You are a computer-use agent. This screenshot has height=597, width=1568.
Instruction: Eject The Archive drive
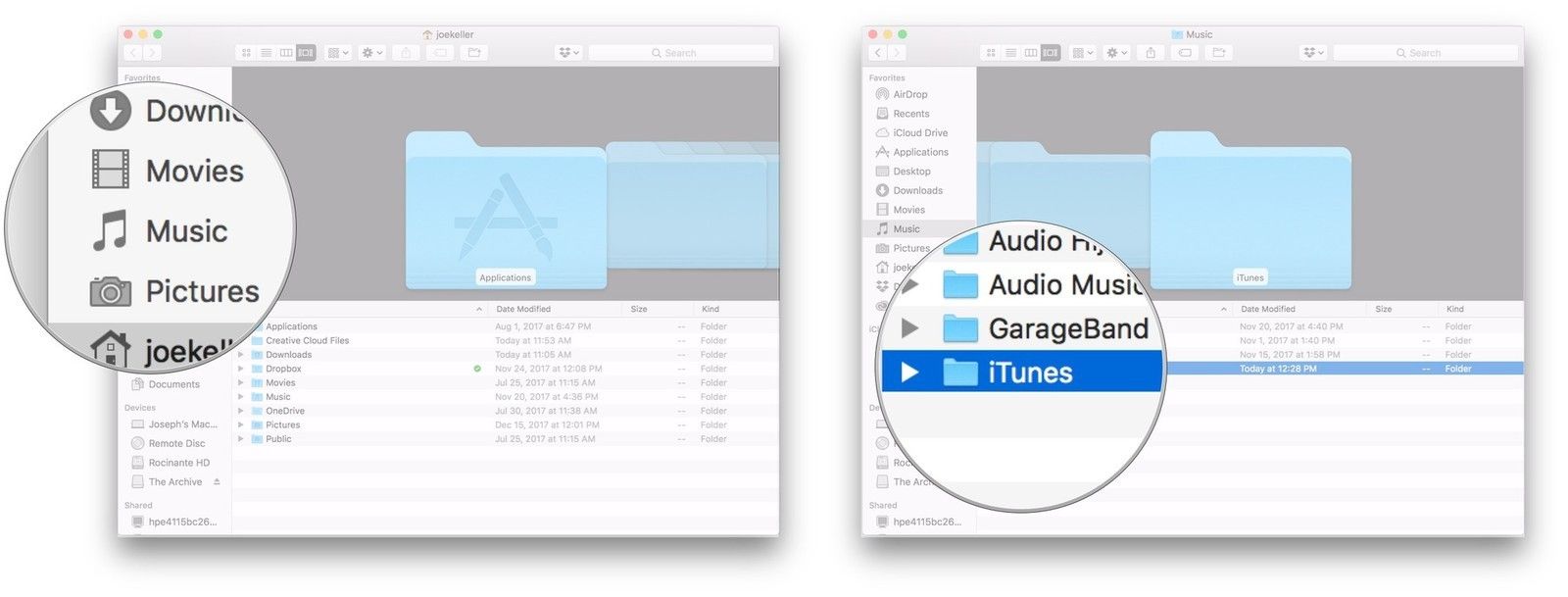click(217, 482)
